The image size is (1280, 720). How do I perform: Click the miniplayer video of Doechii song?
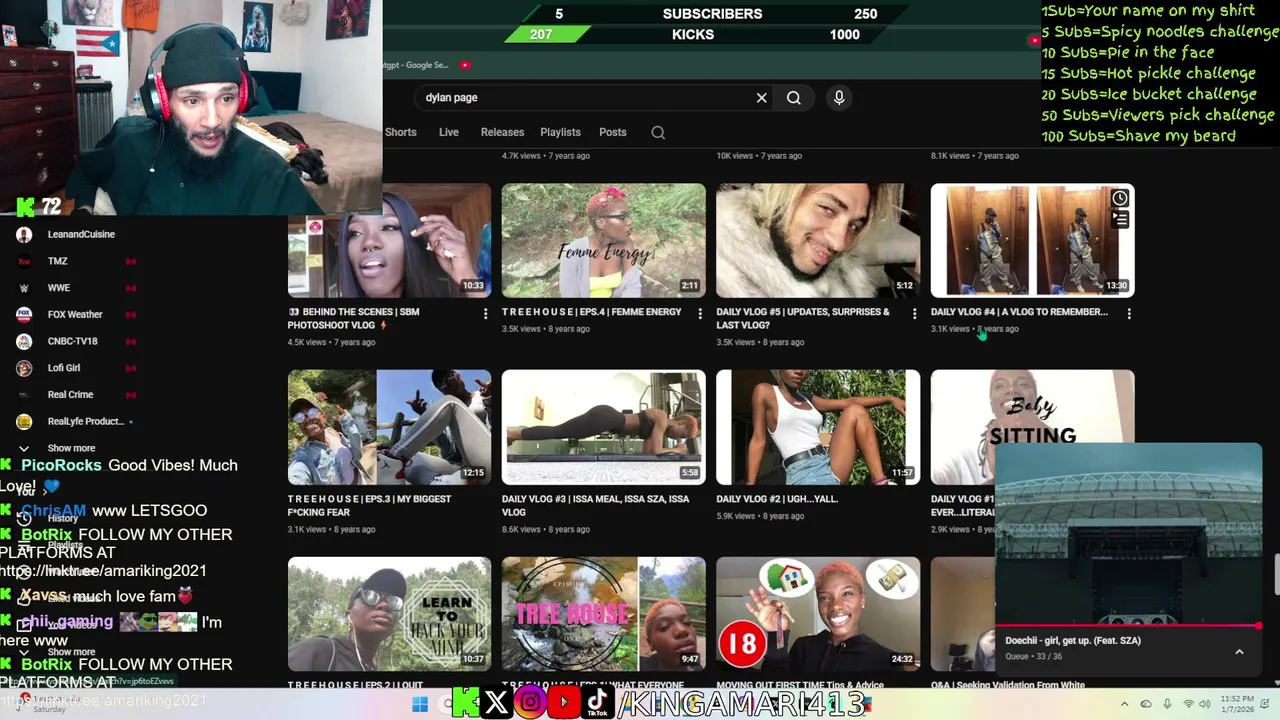(1128, 534)
